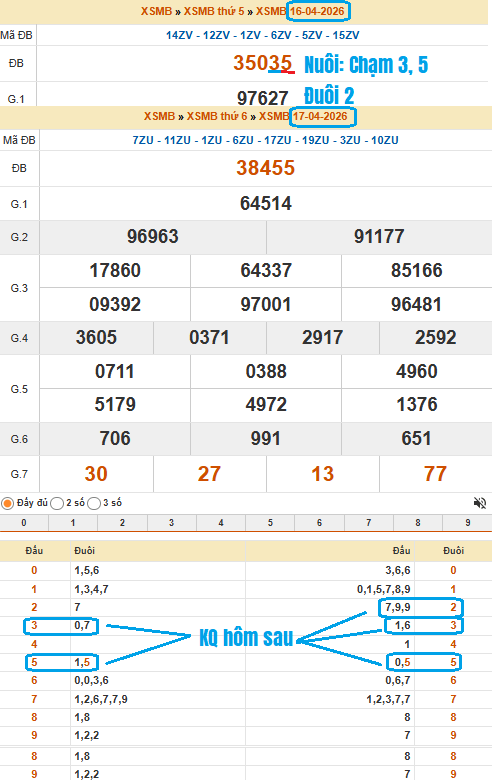Select digit 7 in number filter bar

[x=369, y=523]
